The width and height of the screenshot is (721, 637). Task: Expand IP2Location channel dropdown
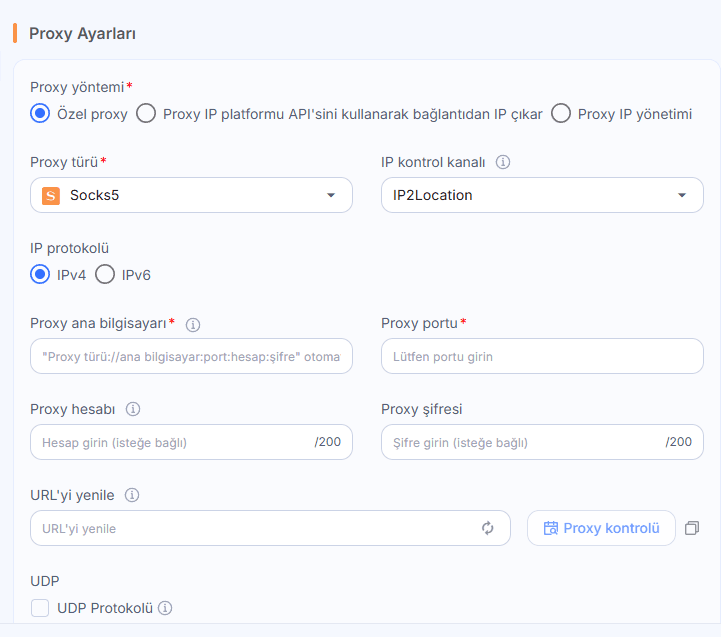tap(542, 195)
